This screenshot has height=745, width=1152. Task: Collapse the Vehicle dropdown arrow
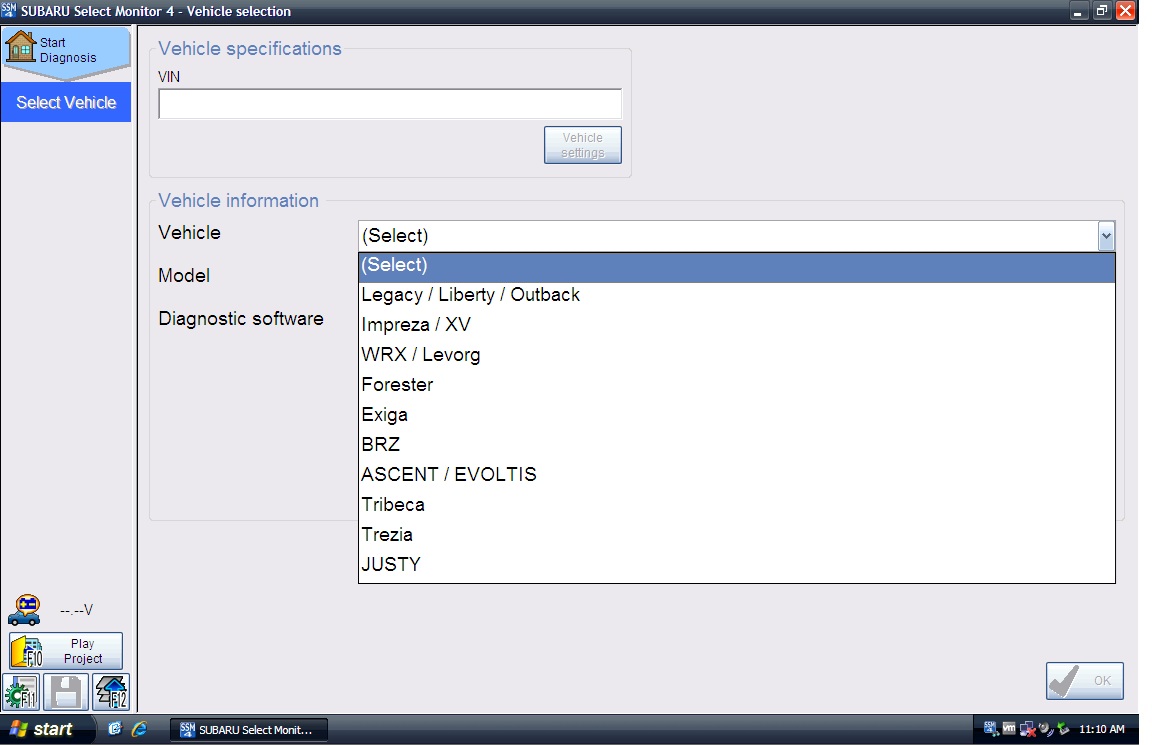pyautogui.click(x=1106, y=237)
